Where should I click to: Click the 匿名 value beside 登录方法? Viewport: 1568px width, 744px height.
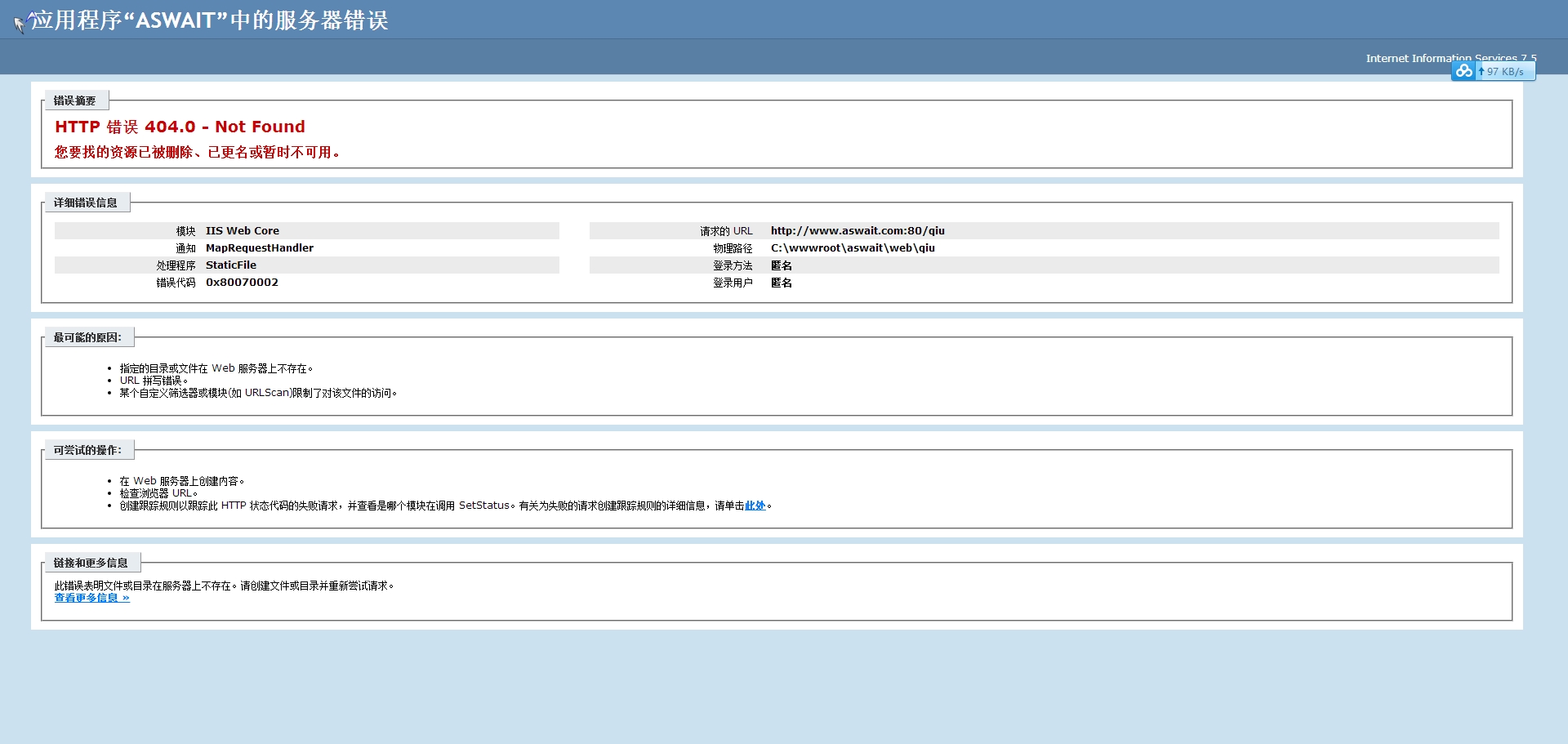[x=782, y=266]
